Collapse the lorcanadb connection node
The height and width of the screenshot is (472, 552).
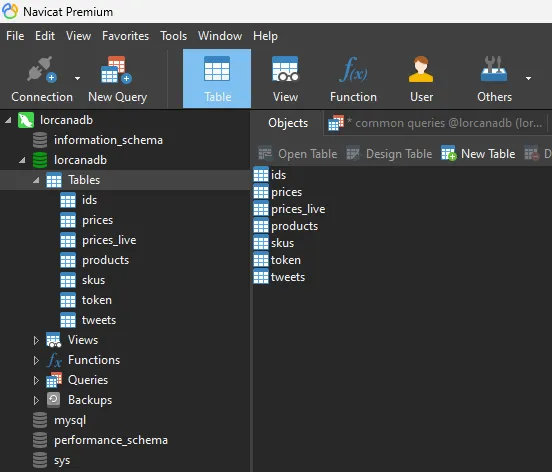[8, 120]
